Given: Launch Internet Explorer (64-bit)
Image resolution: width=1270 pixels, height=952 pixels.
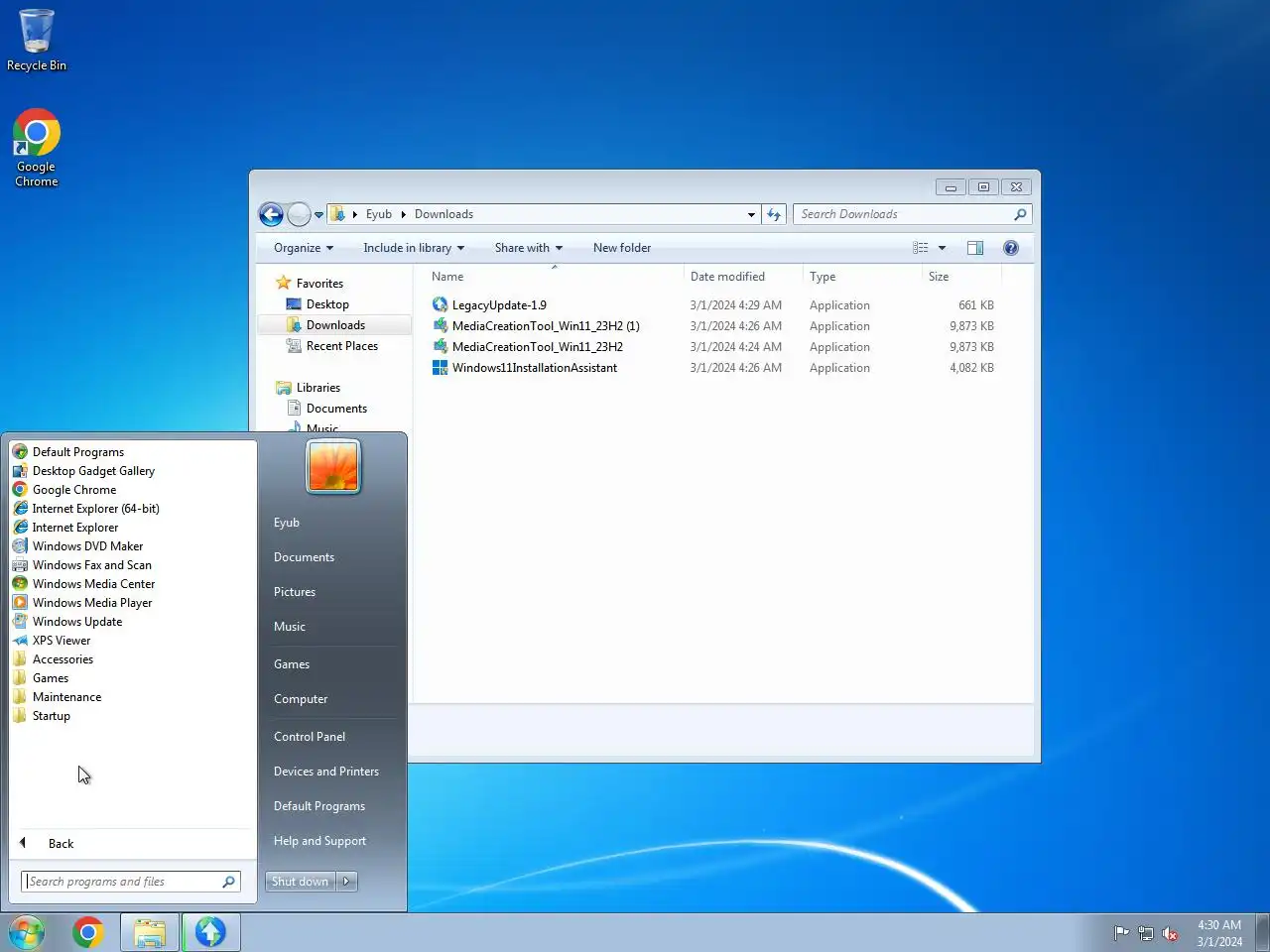Looking at the screenshot, I should (95, 509).
